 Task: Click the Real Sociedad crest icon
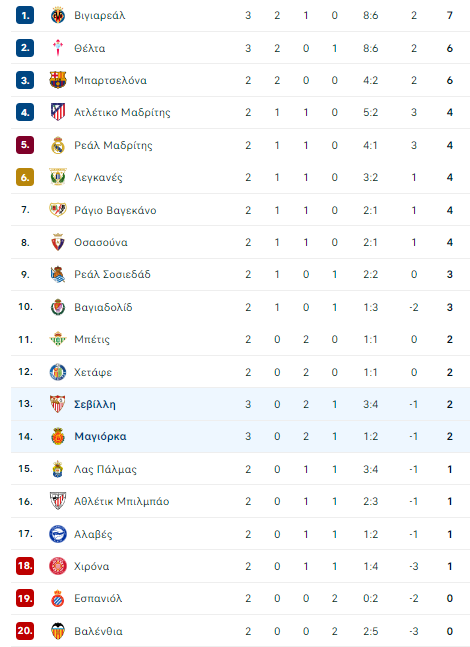click(x=58, y=274)
